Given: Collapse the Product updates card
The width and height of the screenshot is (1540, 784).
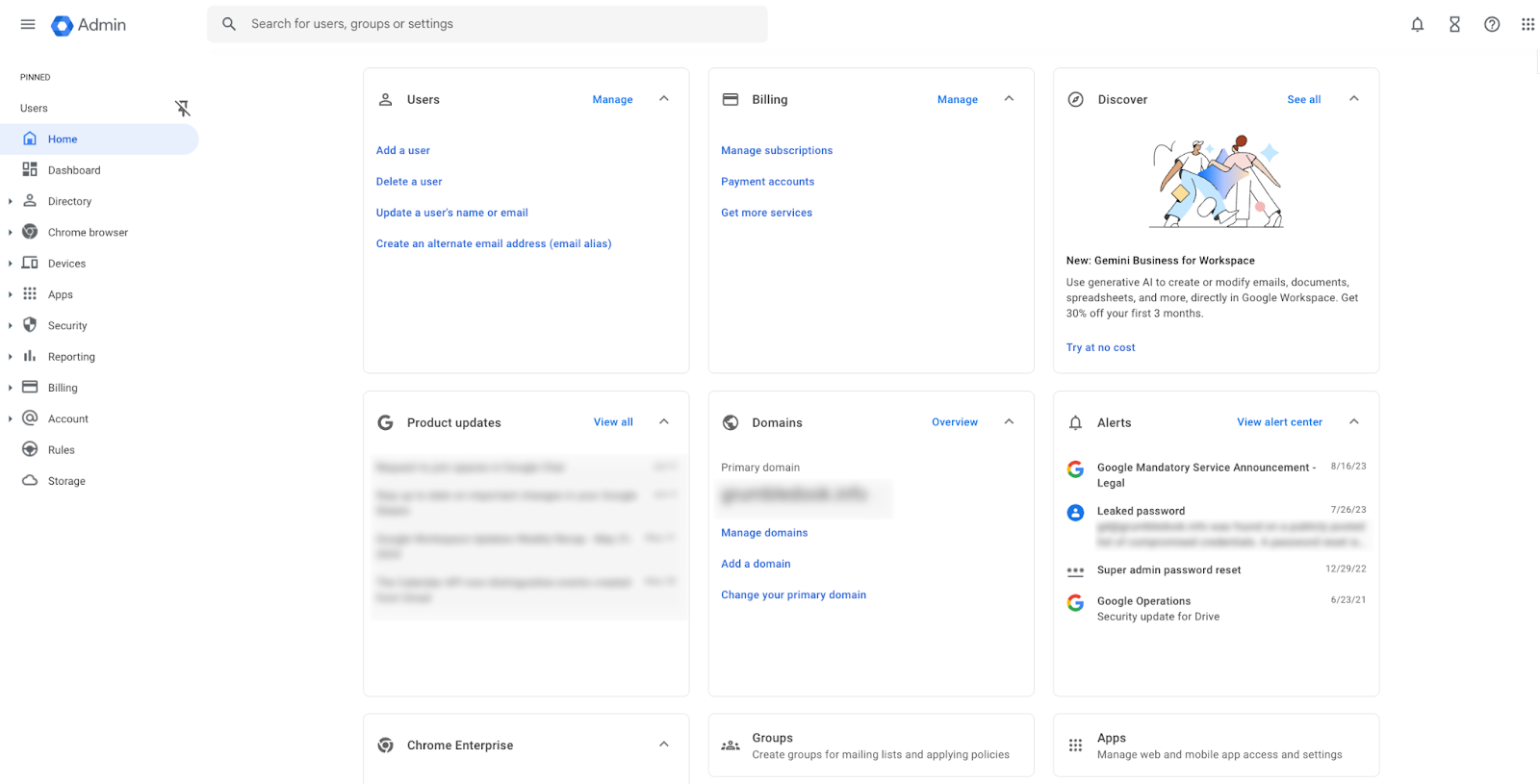Looking at the screenshot, I should 664,422.
